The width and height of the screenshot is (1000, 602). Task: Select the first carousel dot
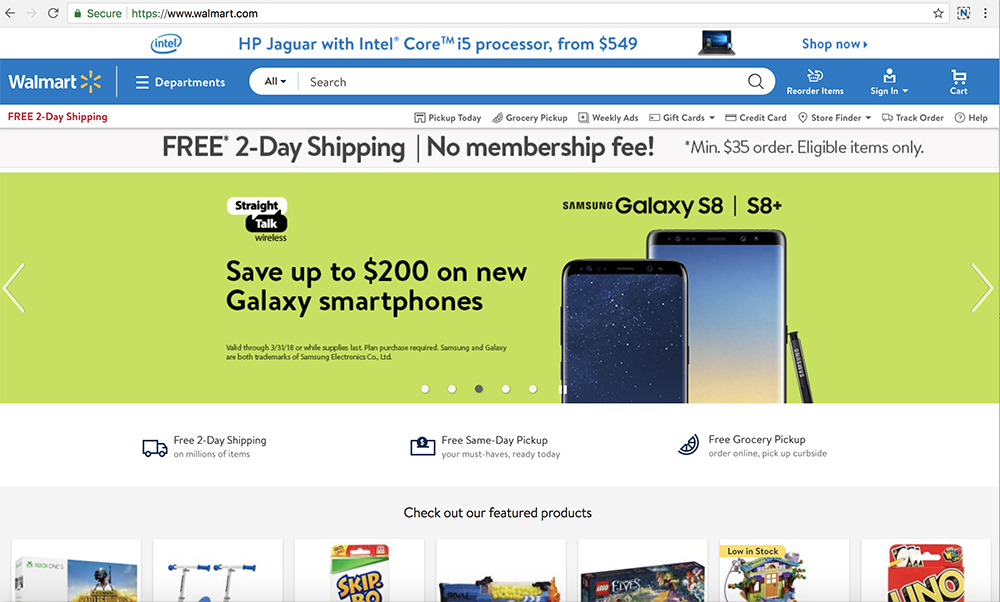click(425, 389)
